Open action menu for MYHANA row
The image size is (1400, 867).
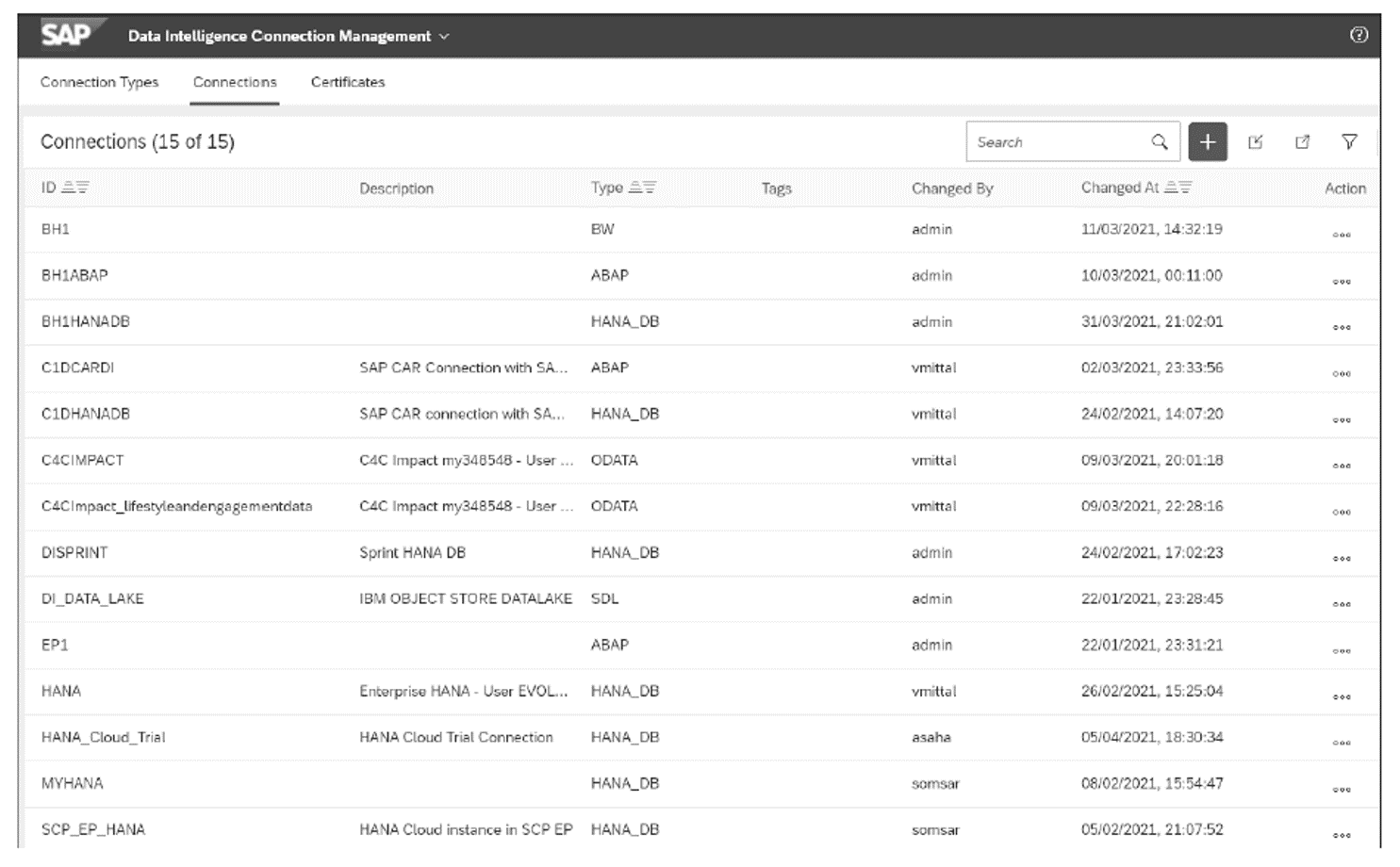pyautogui.click(x=1342, y=789)
